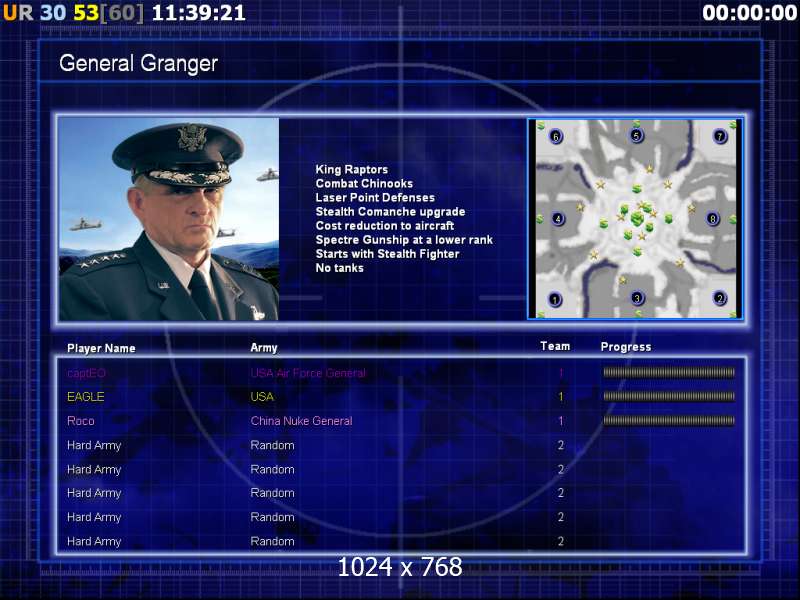Click start position 2 on minimap

point(719,298)
